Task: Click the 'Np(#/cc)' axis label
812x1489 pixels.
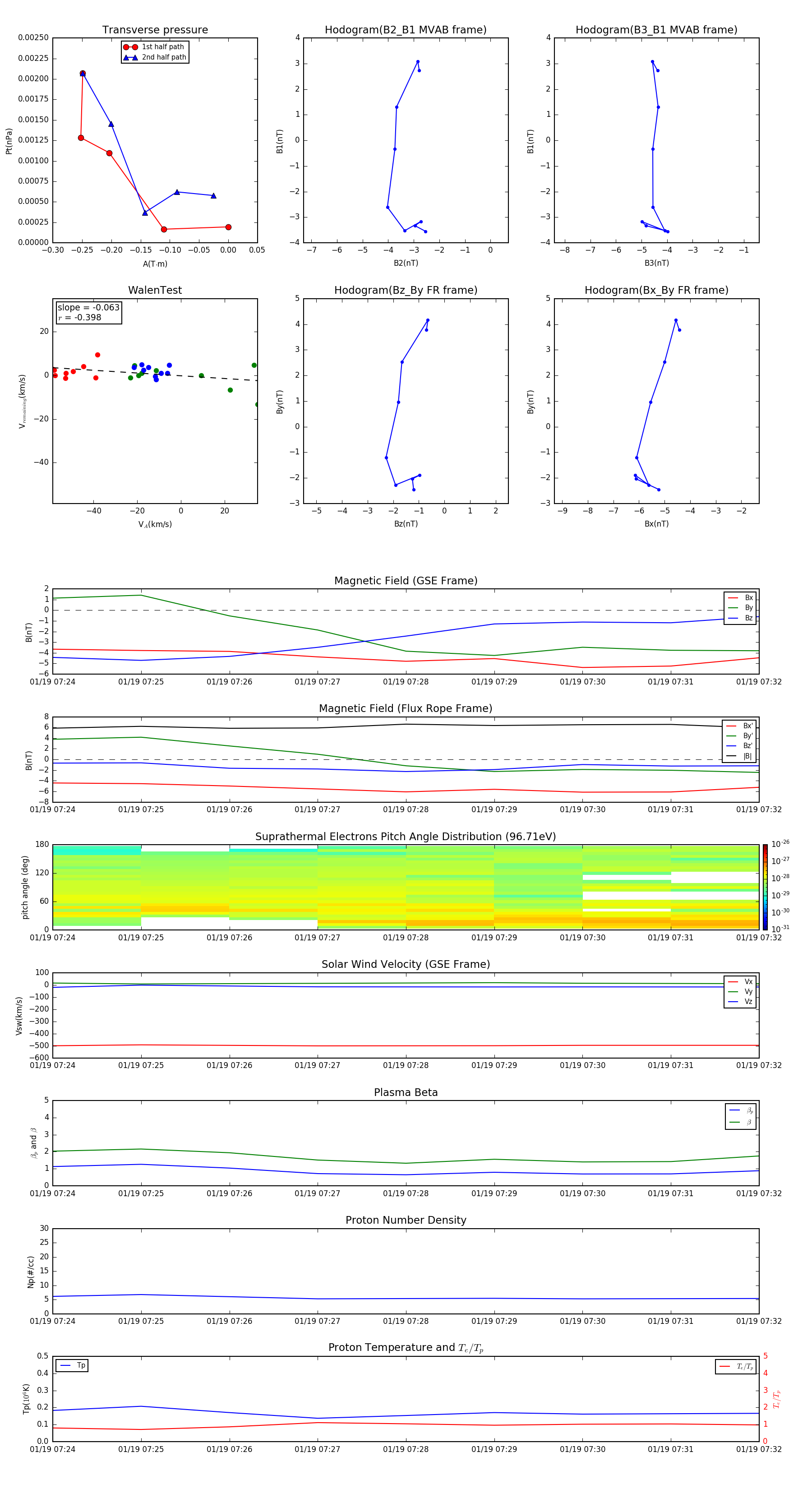Action: pos(31,1272)
